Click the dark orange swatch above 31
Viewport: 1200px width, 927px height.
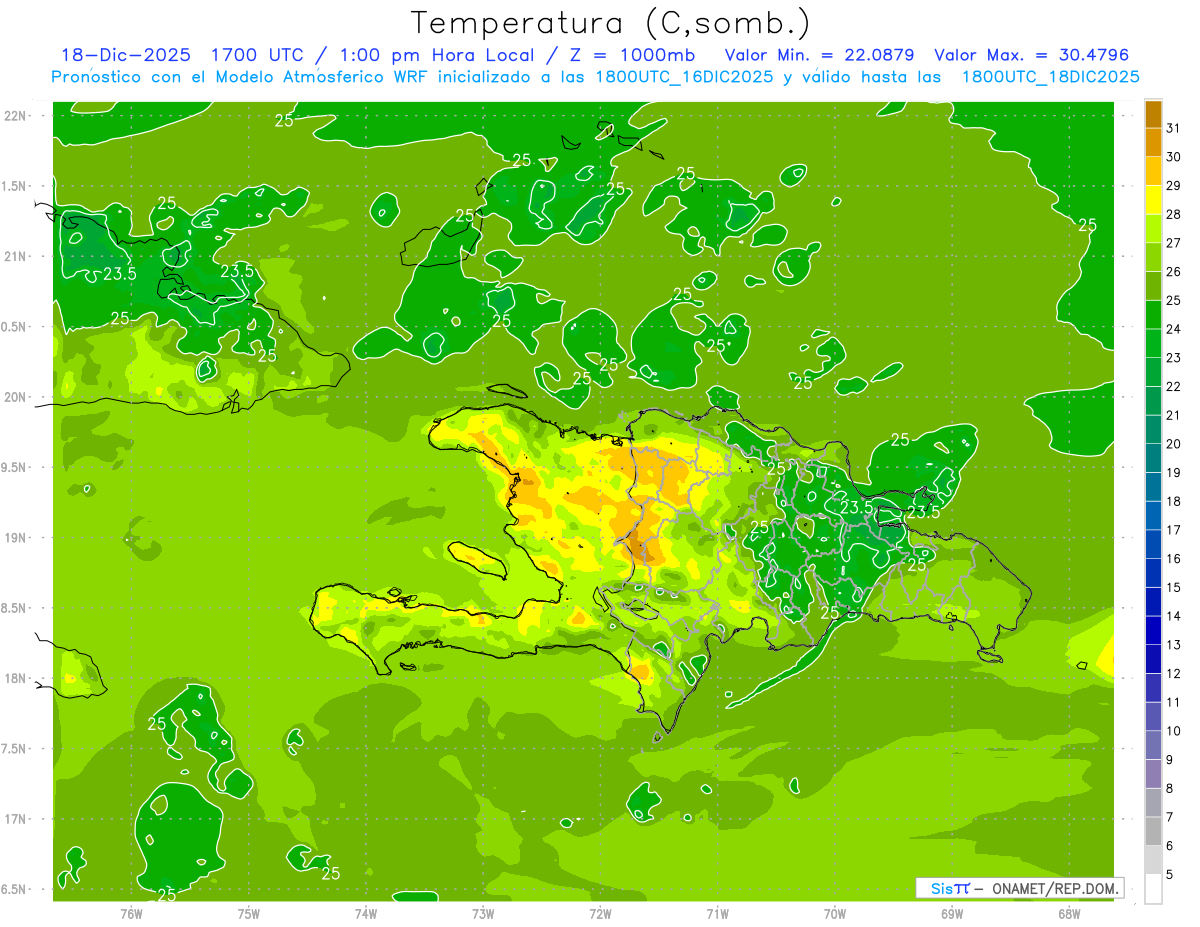(1153, 114)
